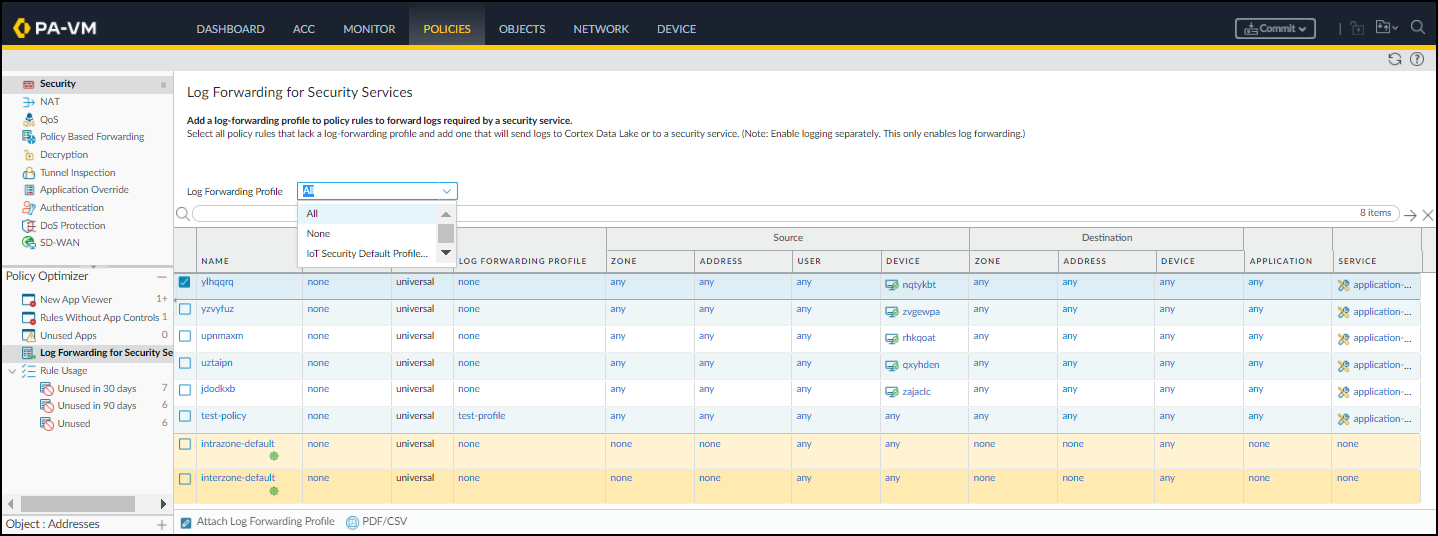Tick the test-policy rule checkbox
This screenshot has height=536, width=1438.
[185, 416]
